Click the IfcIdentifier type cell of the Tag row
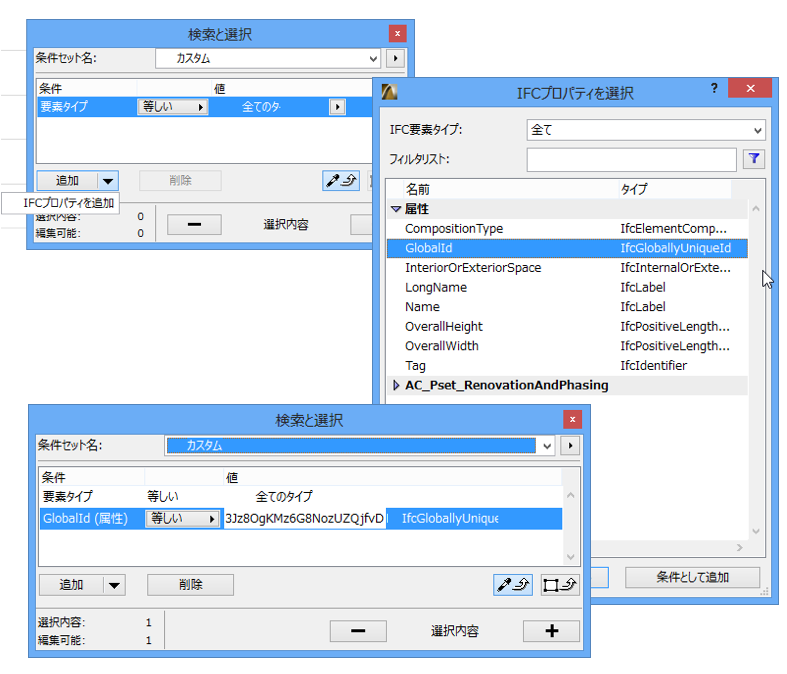 pyautogui.click(x=653, y=366)
